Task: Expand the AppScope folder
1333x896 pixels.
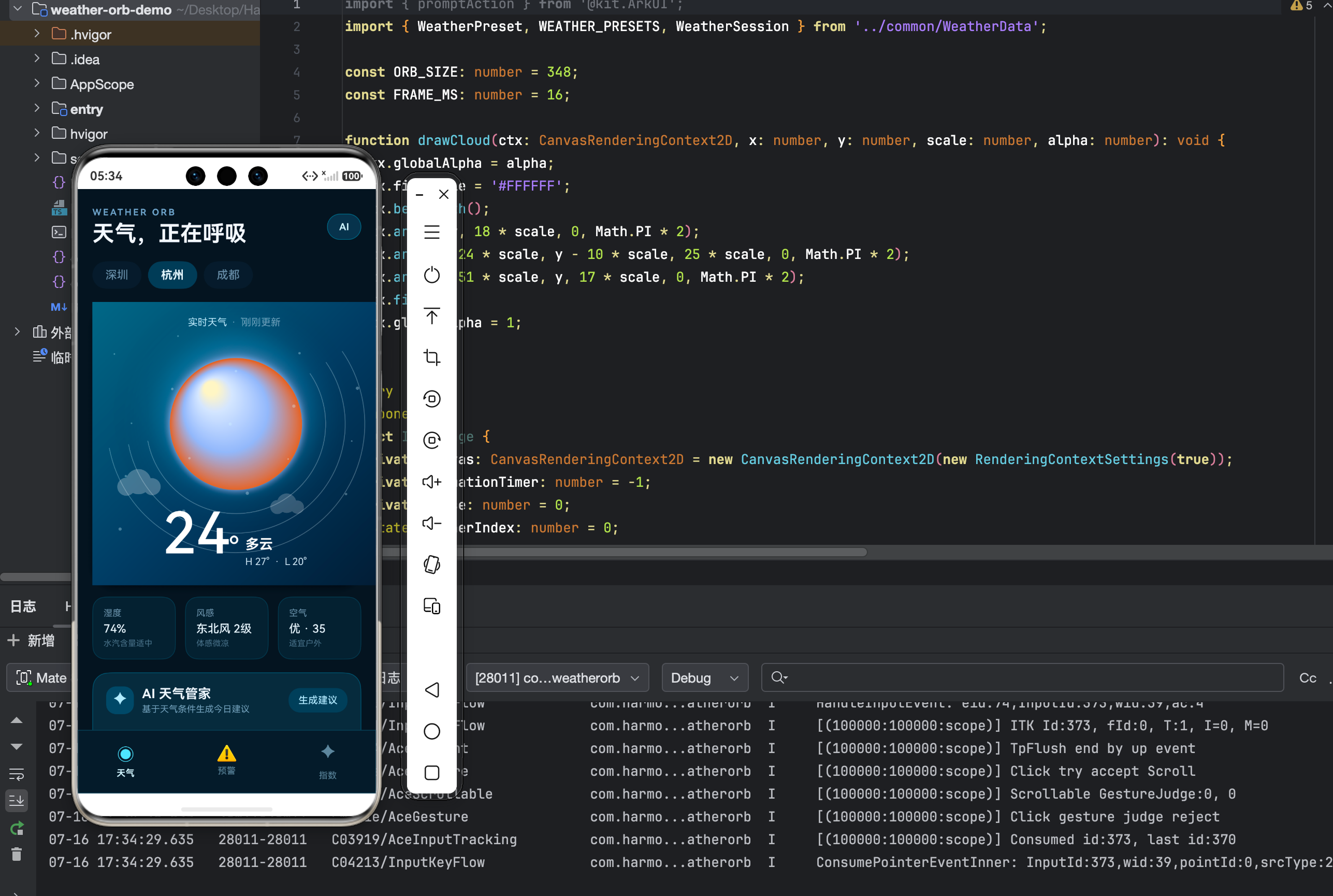Action: tap(37, 83)
